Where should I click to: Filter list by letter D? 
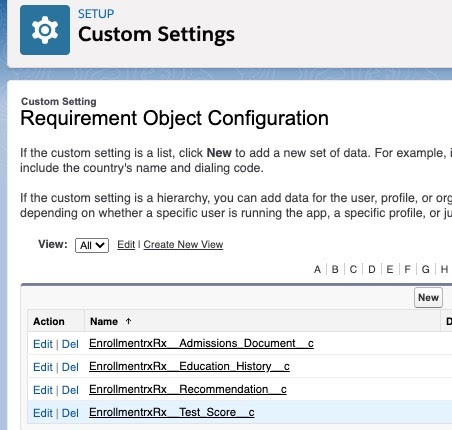[372, 269]
